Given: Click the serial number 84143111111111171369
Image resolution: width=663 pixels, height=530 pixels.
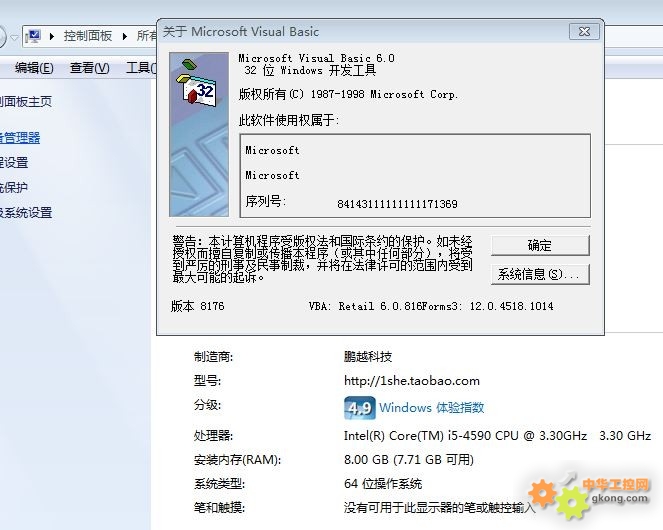Looking at the screenshot, I should click(x=397, y=204).
